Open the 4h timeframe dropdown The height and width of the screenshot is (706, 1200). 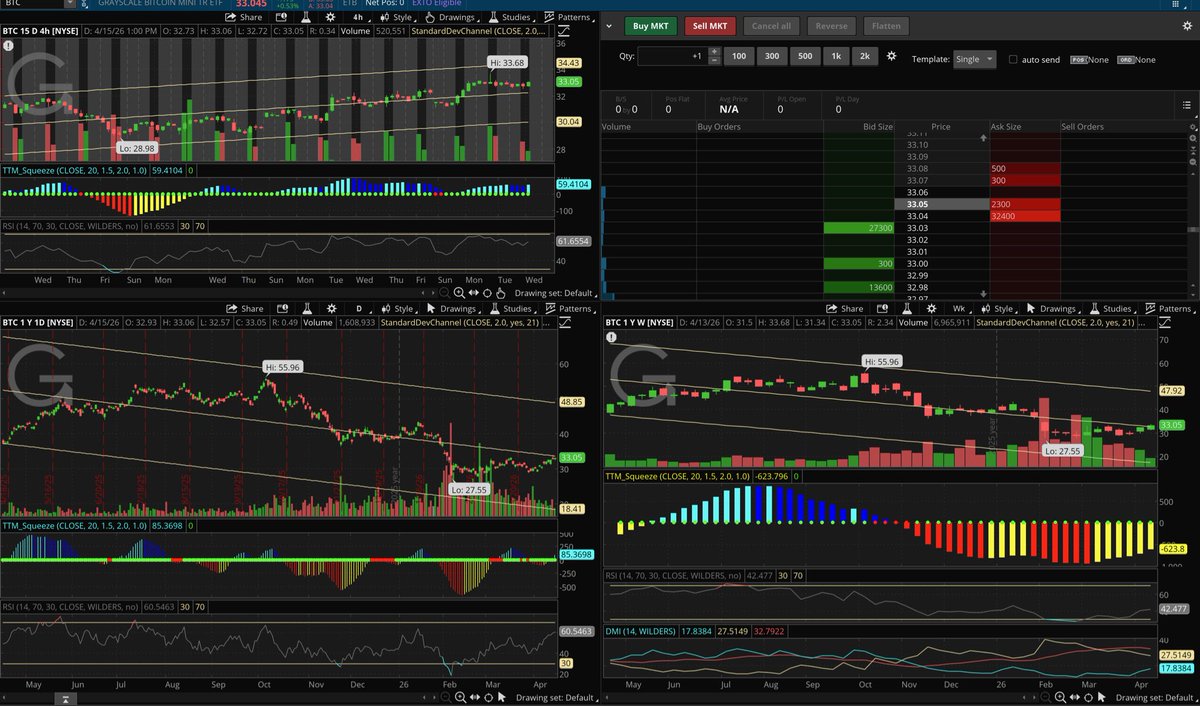pyautogui.click(x=358, y=17)
